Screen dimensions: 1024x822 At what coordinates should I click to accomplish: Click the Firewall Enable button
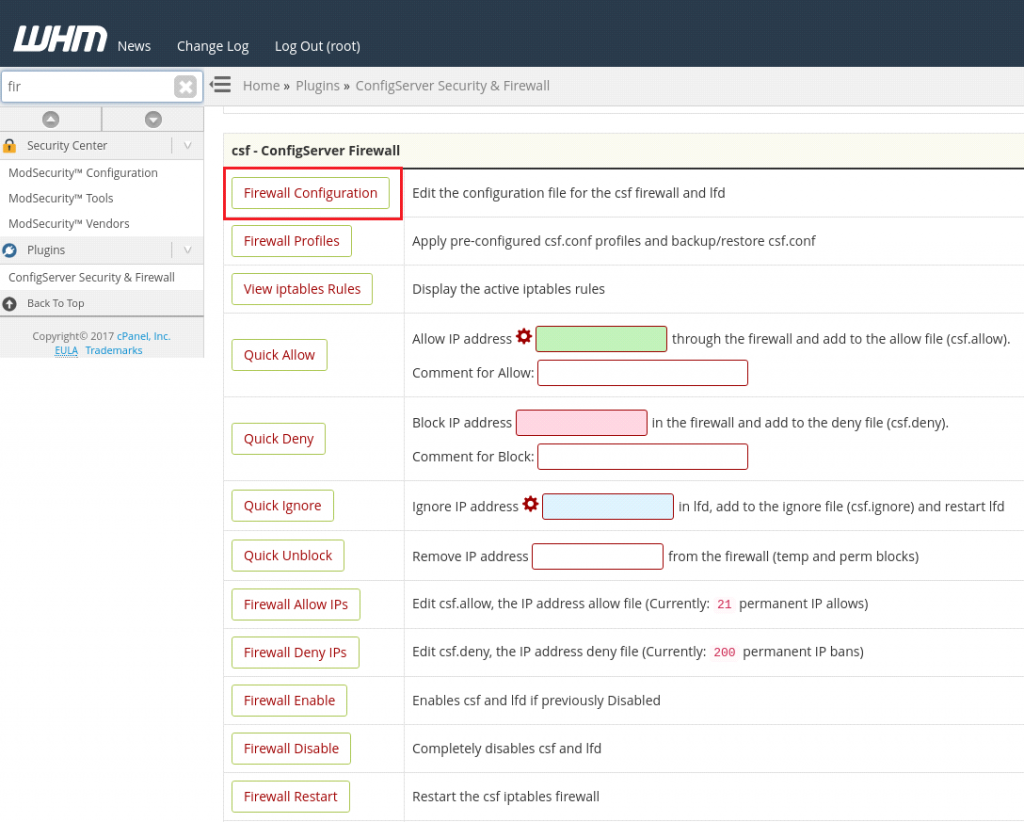click(x=289, y=701)
